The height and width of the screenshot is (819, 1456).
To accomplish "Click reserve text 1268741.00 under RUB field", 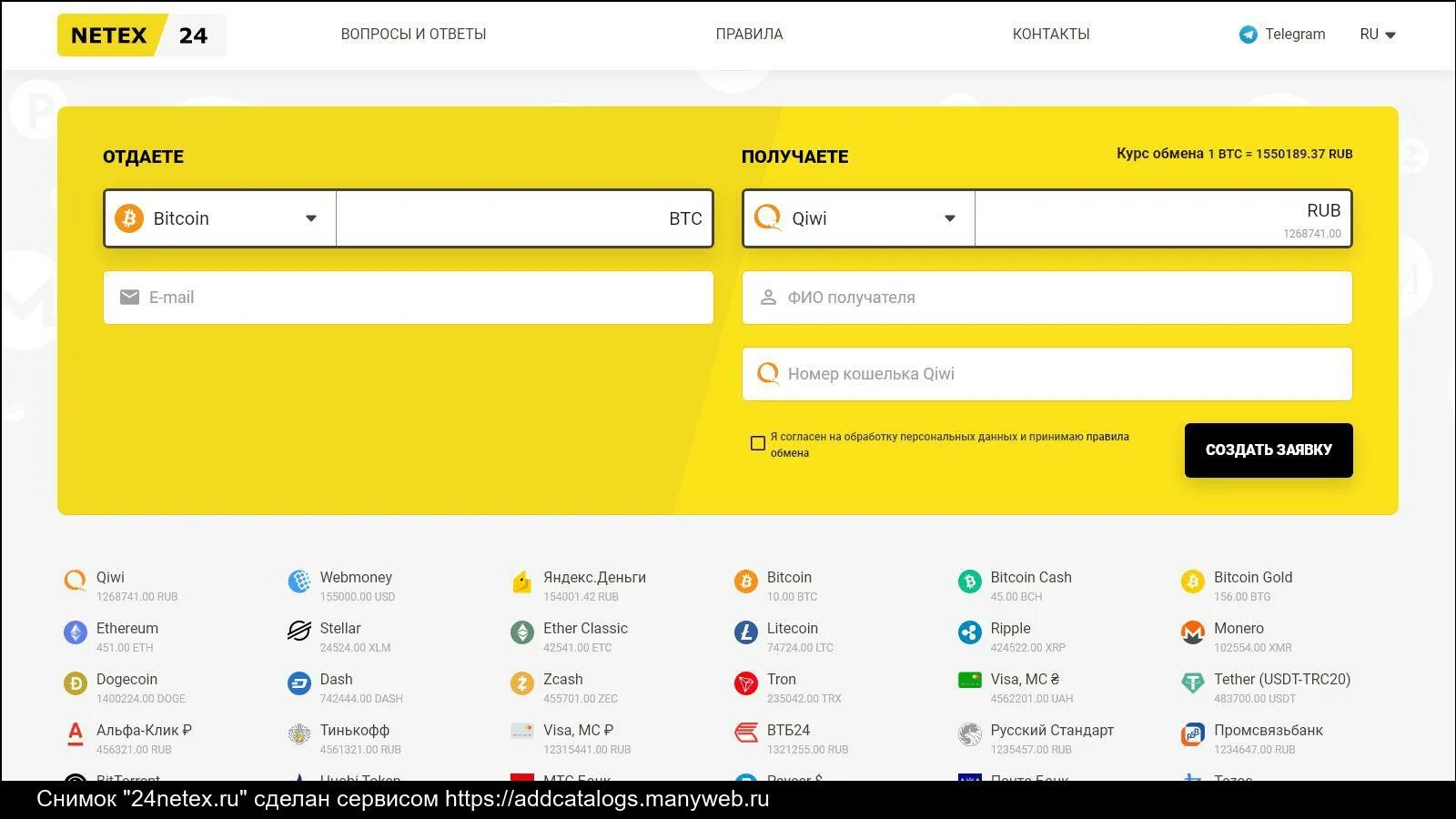I will 1312,234.
